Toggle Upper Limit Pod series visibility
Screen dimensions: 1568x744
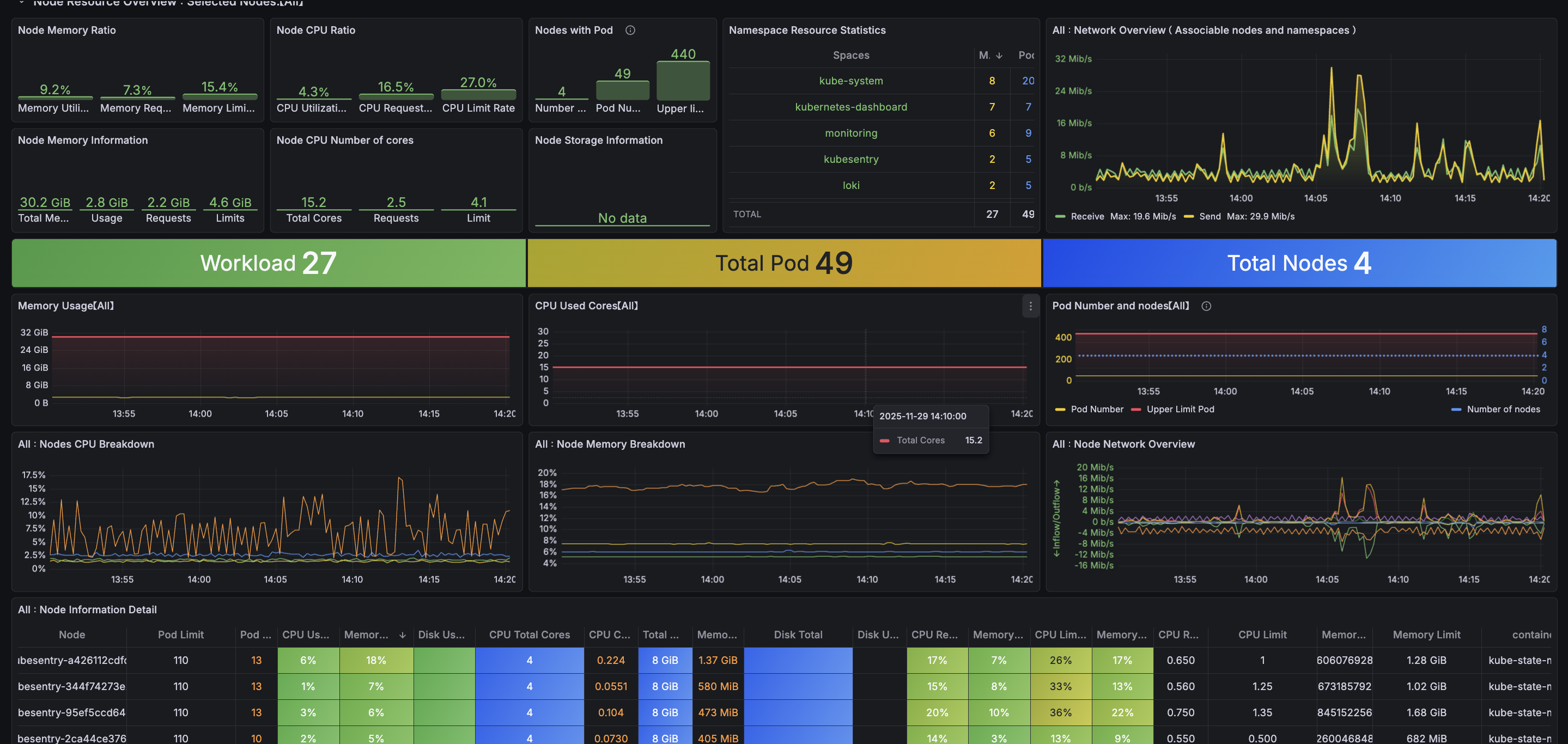pyautogui.click(x=1180, y=410)
